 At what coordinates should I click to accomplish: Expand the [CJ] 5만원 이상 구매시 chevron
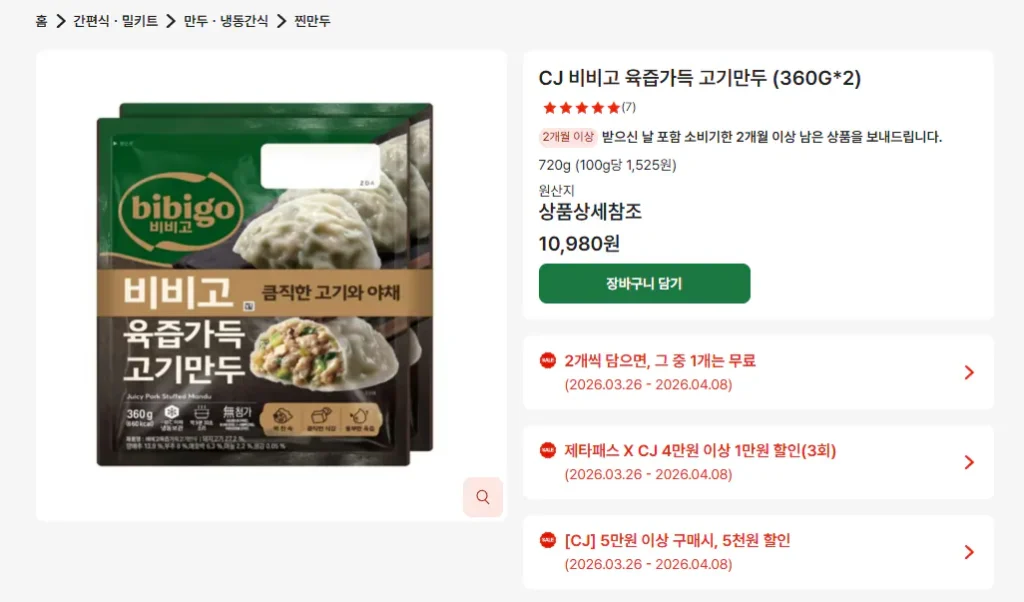point(969,552)
